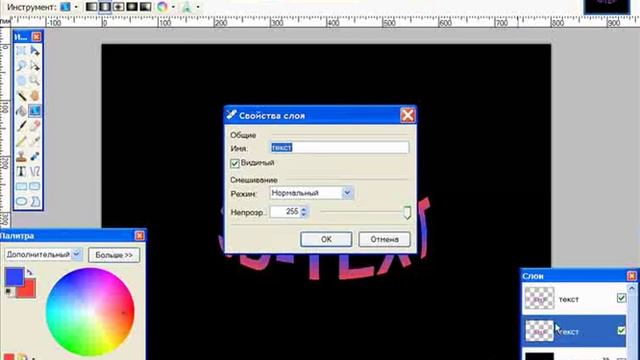640x360 pixels.
Task: Open the antialiasing dropdown arrow
Action: (198, 7)
